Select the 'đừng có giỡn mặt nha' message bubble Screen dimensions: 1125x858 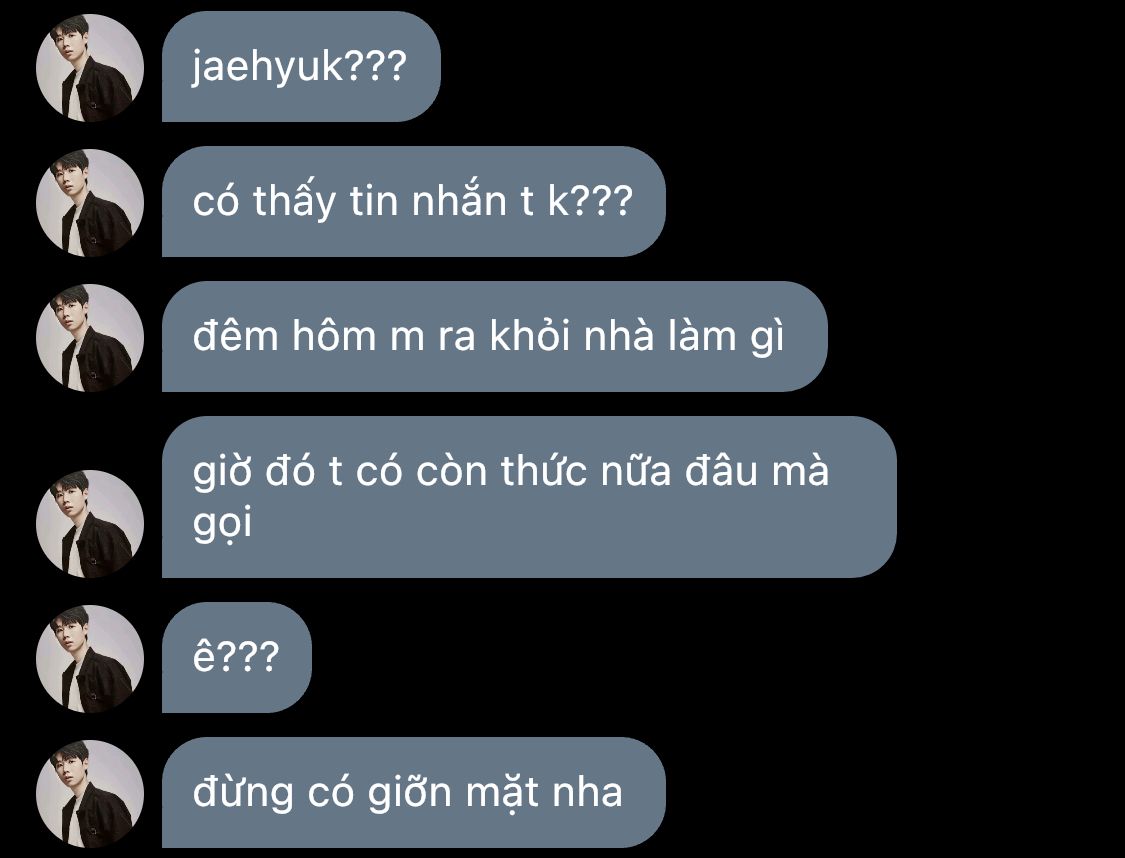coord(414,792)
